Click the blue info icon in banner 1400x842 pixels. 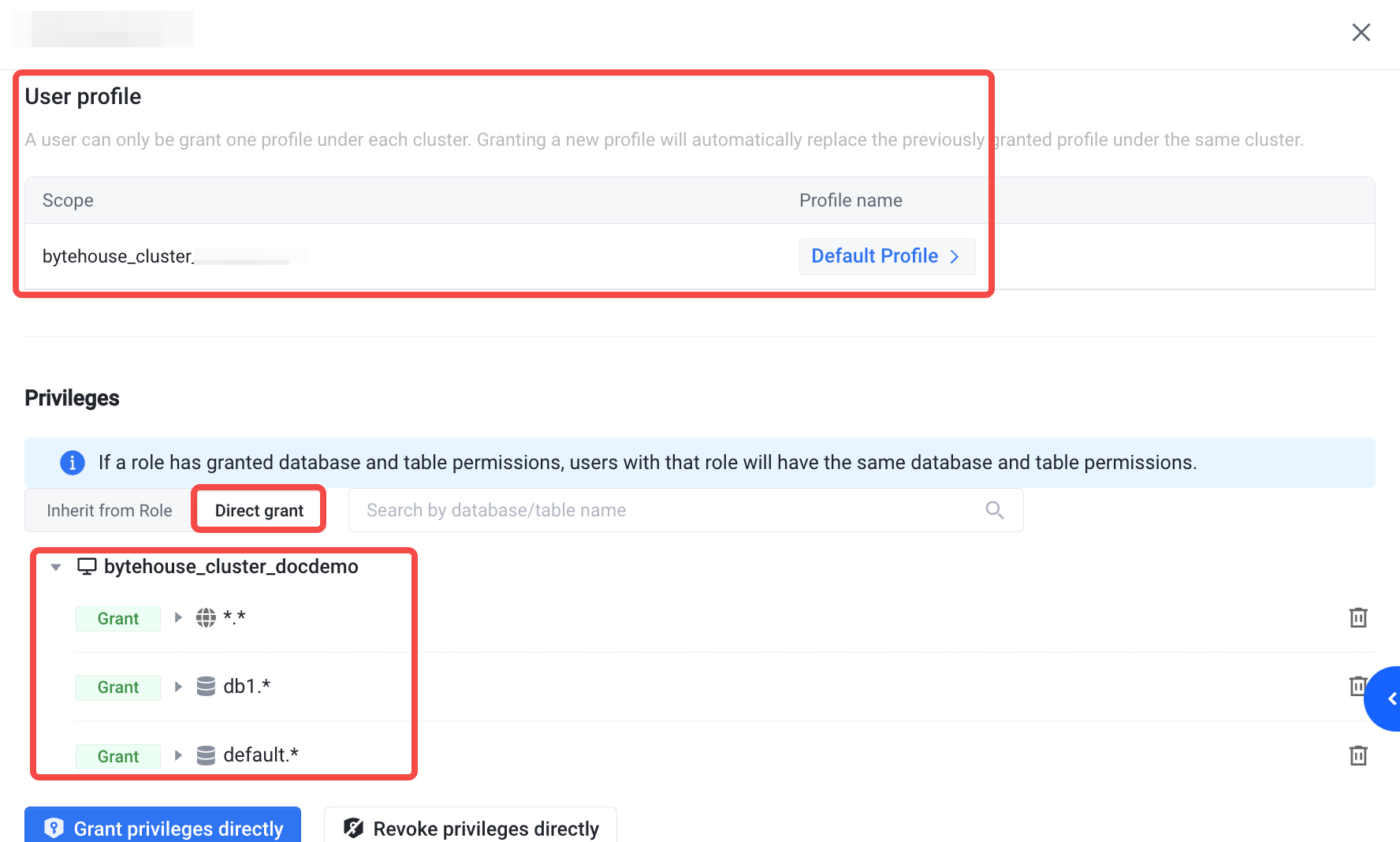click(x=73, y=462)
